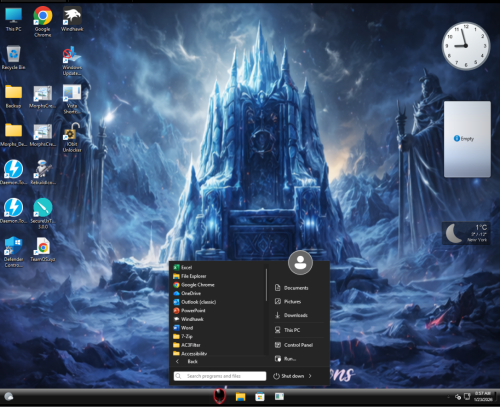Screen dimensions: 500x407
Task: Open File Explorer from the taskbar
Action: pyautogui.click(x=240, y=397)
